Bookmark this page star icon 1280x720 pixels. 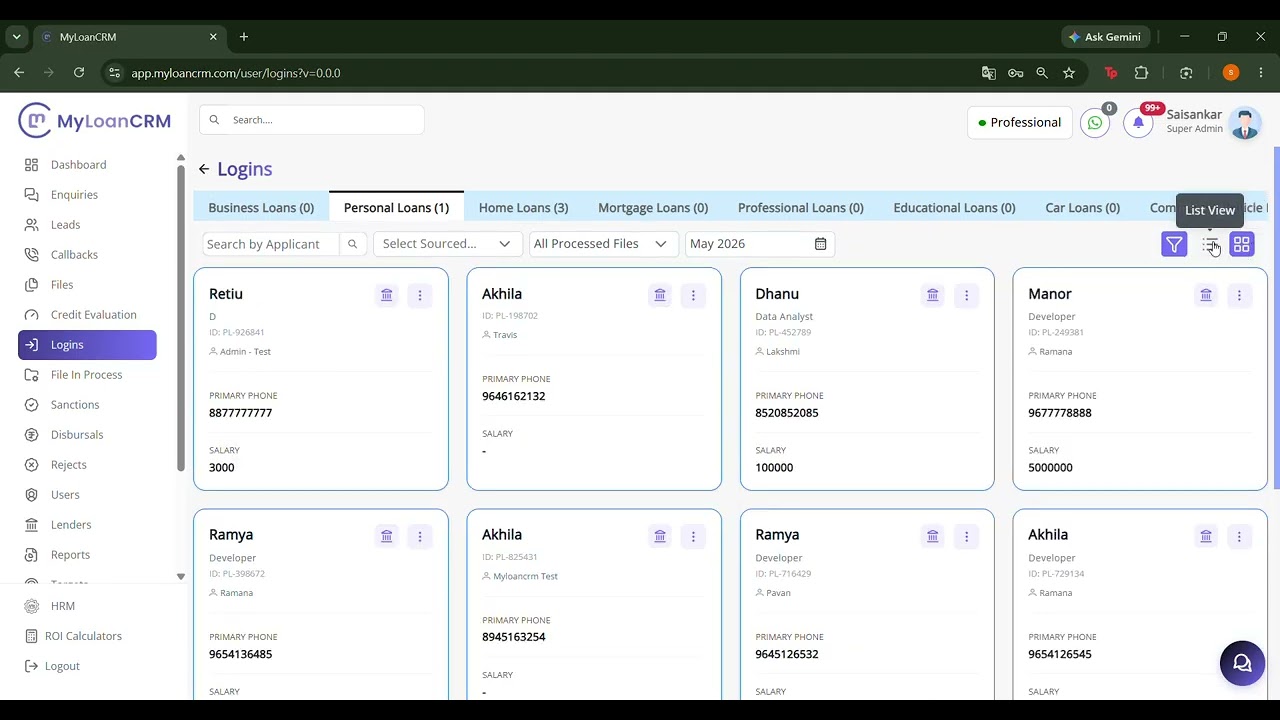coord(1069,73)
